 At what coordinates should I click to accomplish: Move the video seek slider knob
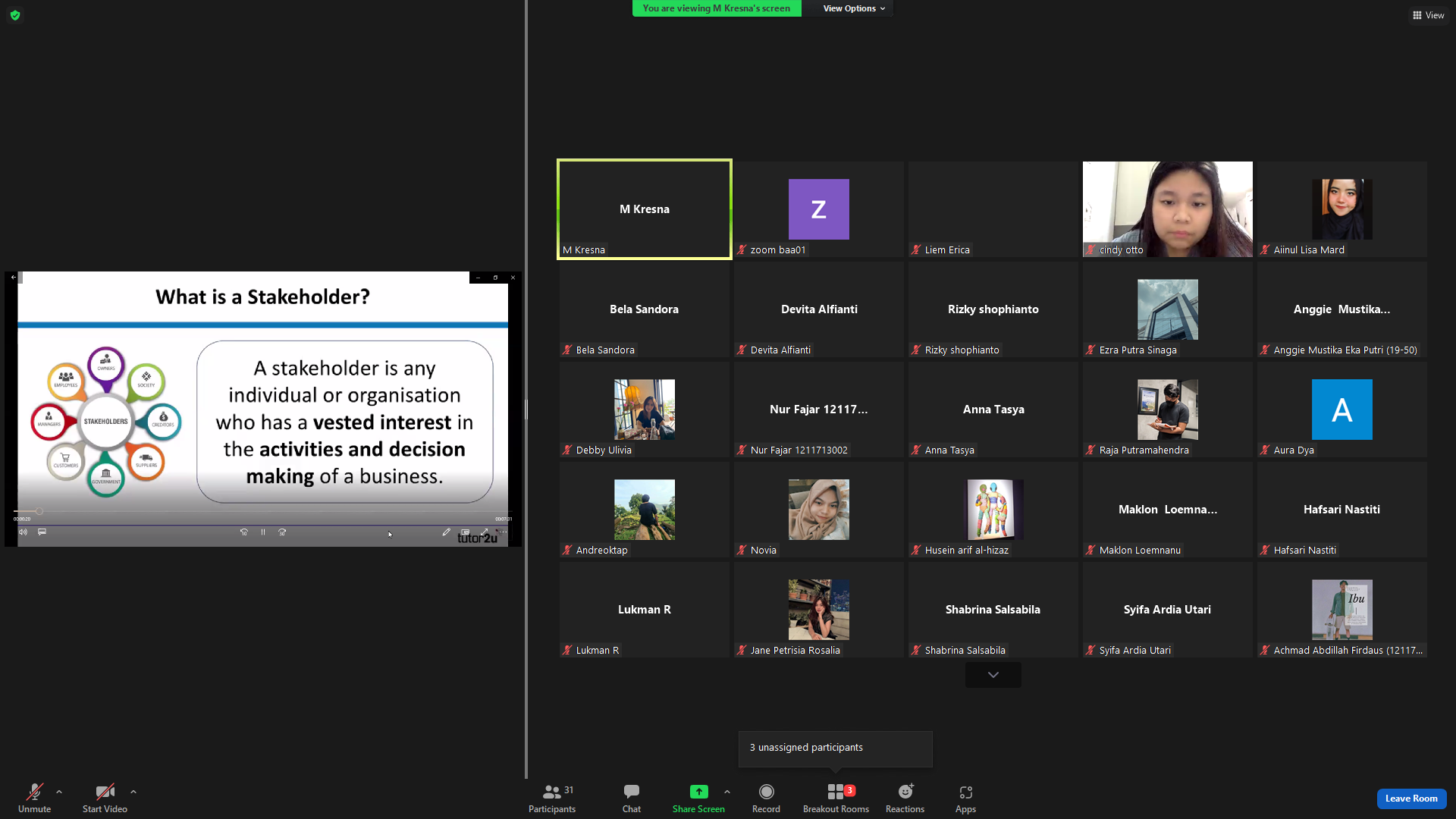pyautogui.click(x=39, y=512)
